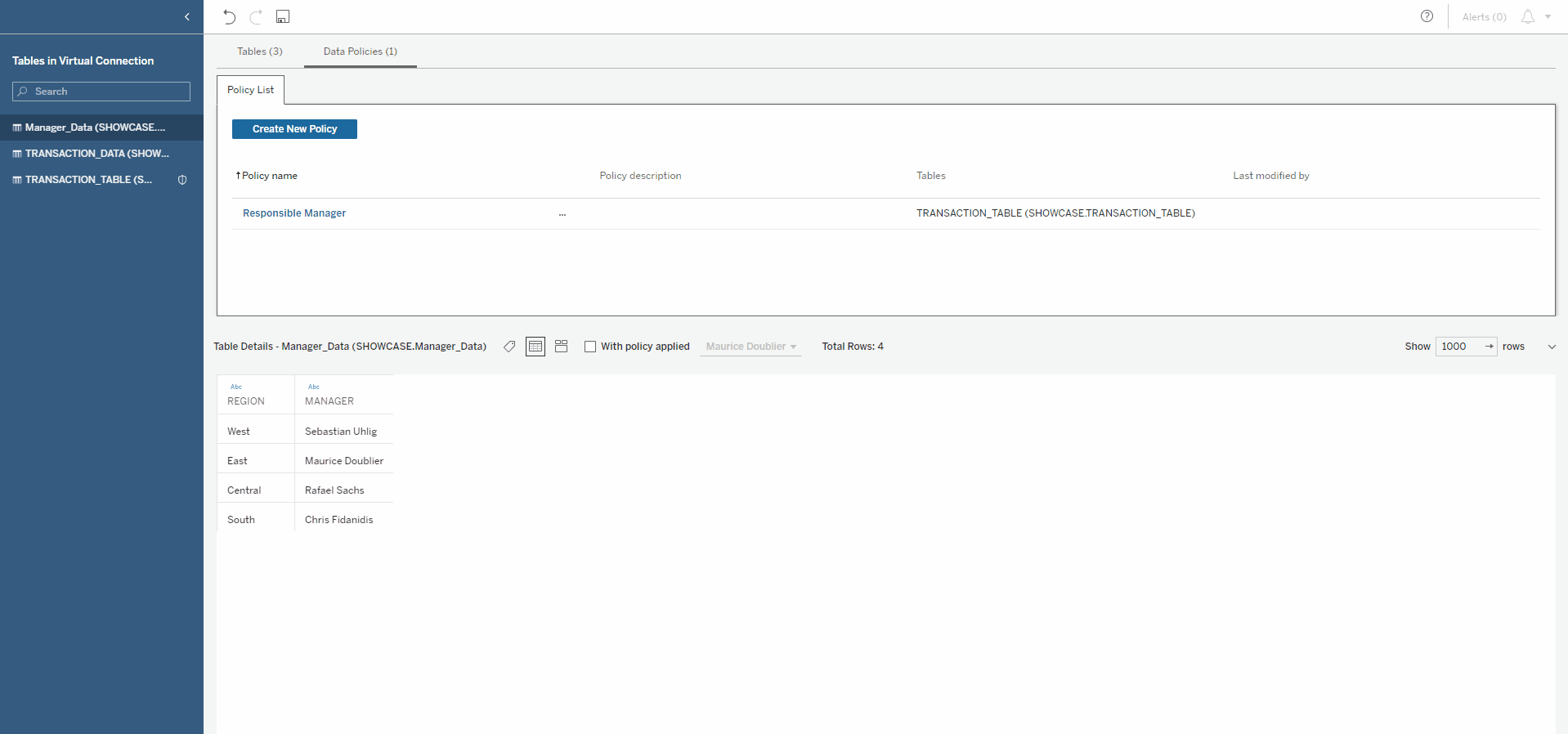Focus the sidebar Search field

tap(101, 92)
